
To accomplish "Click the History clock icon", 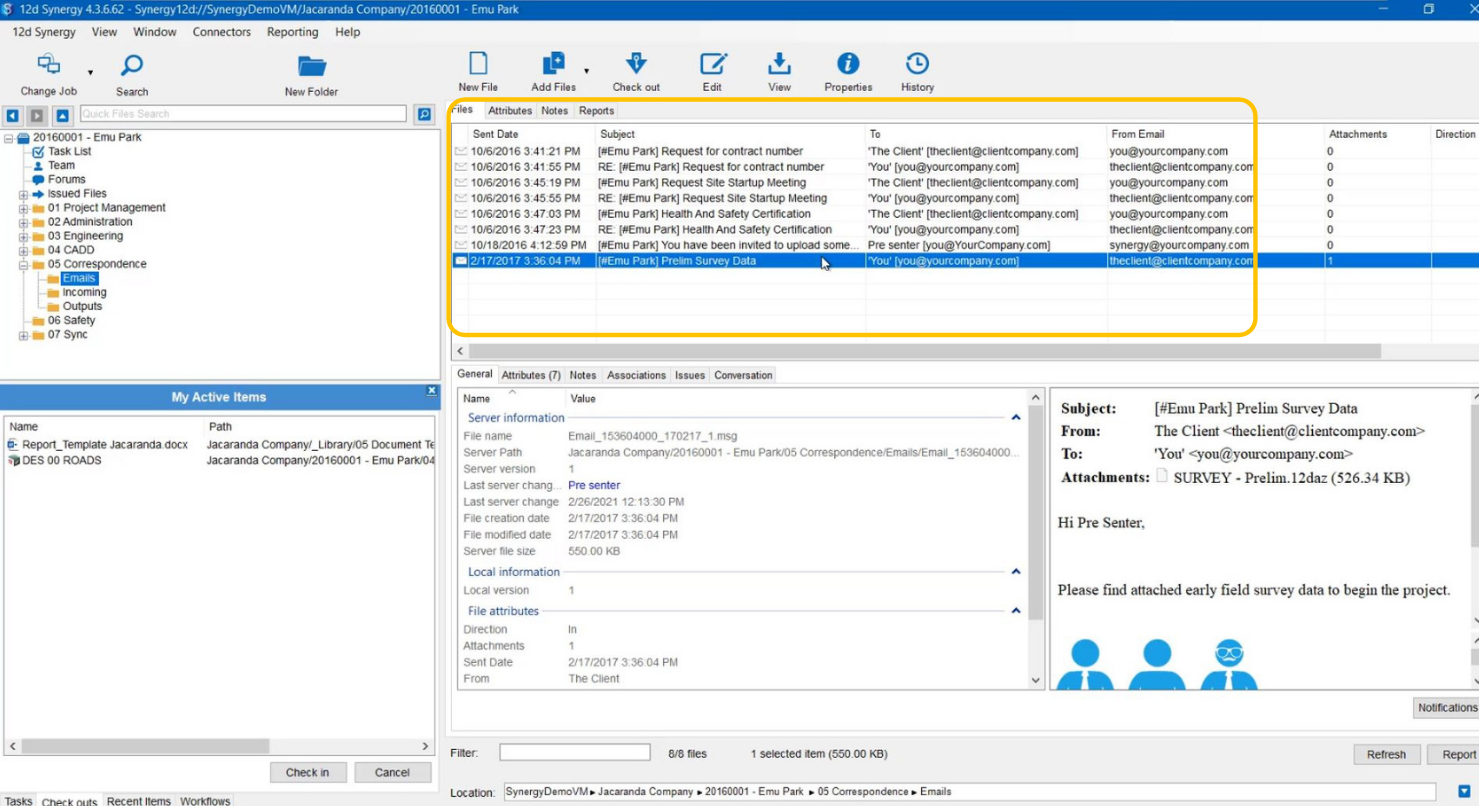I will click(x=917, y=64).
